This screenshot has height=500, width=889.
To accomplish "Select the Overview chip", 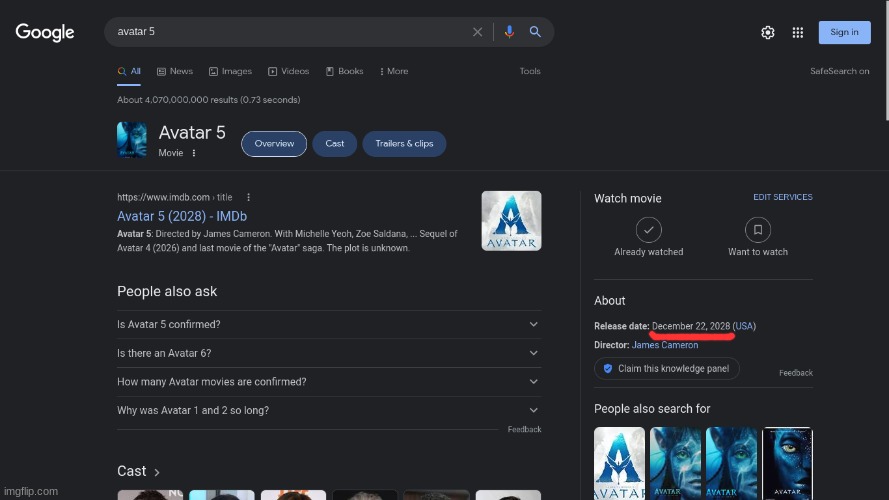I will tap(274, 144).
